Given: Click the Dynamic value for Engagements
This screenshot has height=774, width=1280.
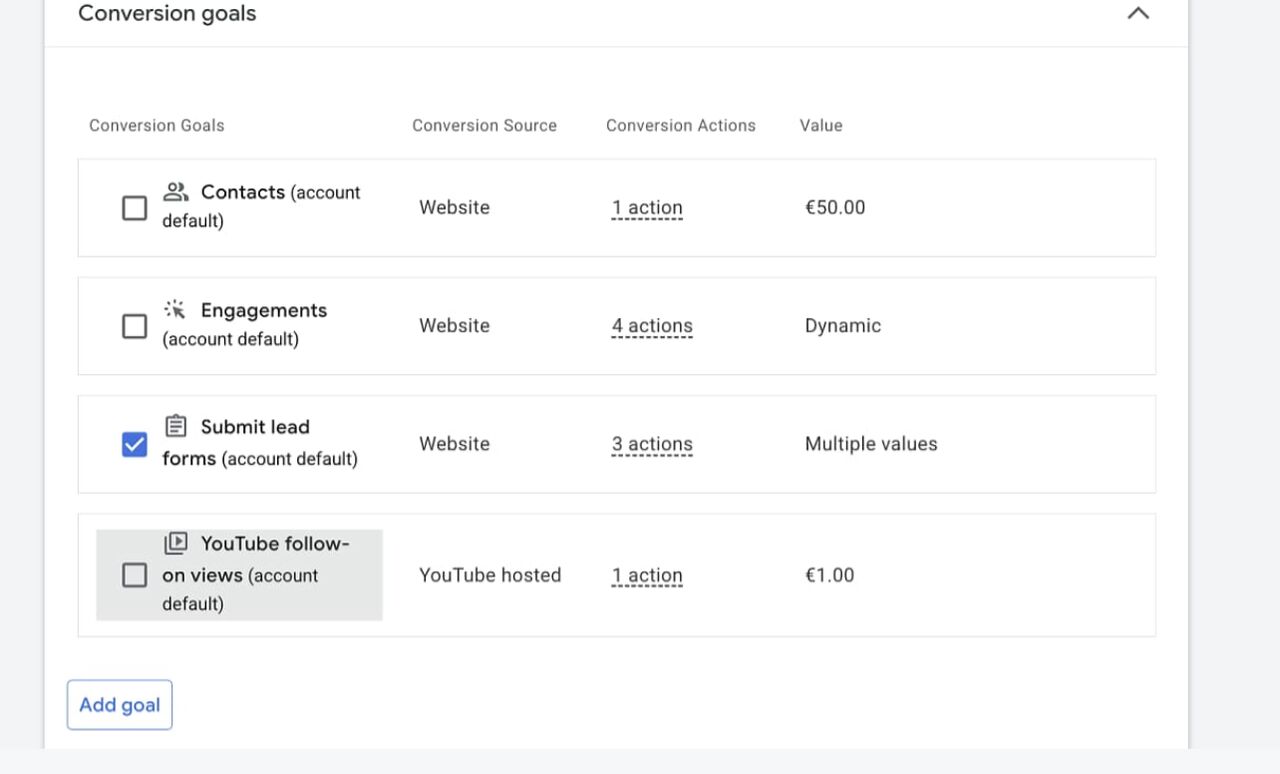Looking at the screenshot, I should click(843, 326).
